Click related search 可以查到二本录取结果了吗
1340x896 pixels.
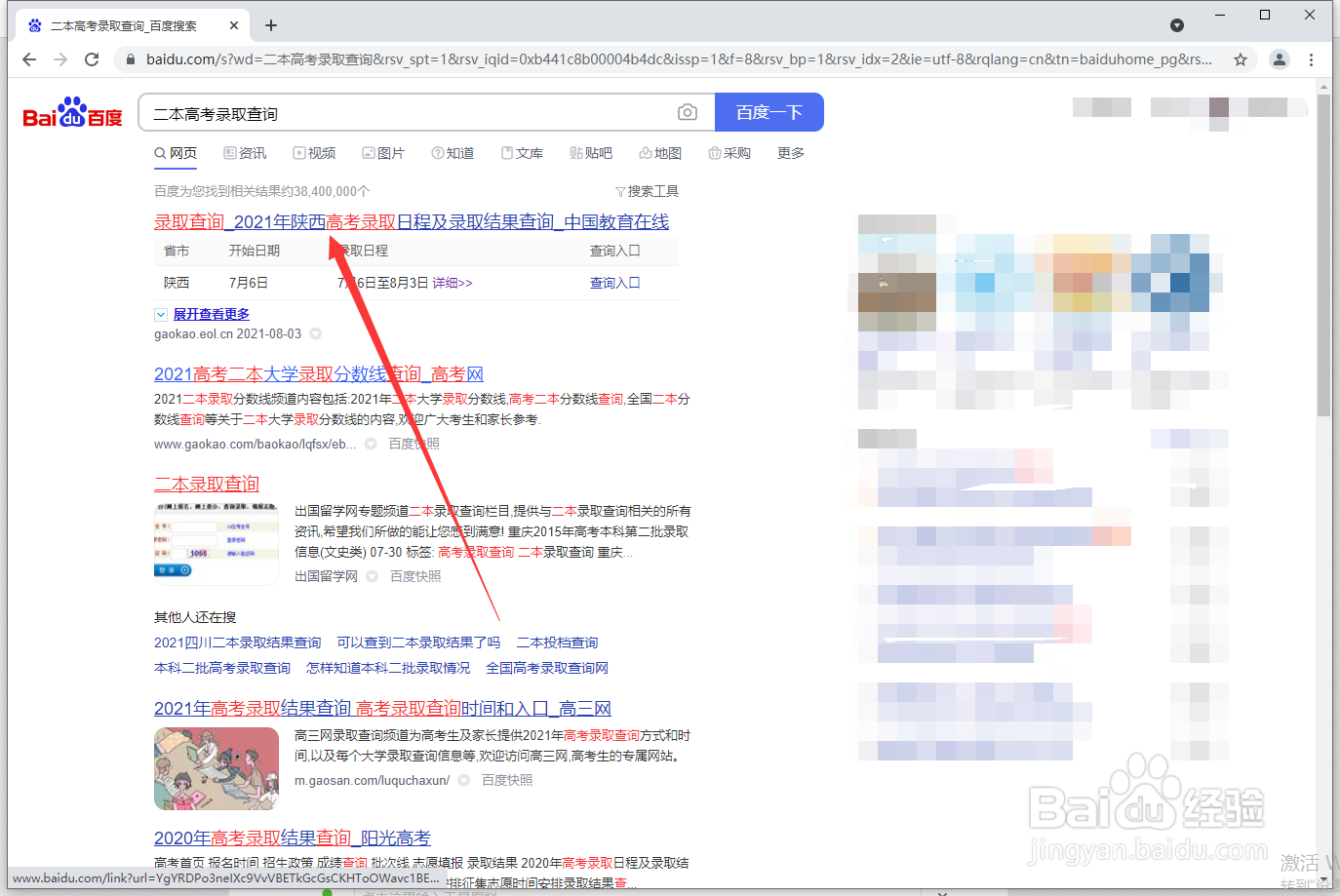pyautogui.click(x=418, y=643)
